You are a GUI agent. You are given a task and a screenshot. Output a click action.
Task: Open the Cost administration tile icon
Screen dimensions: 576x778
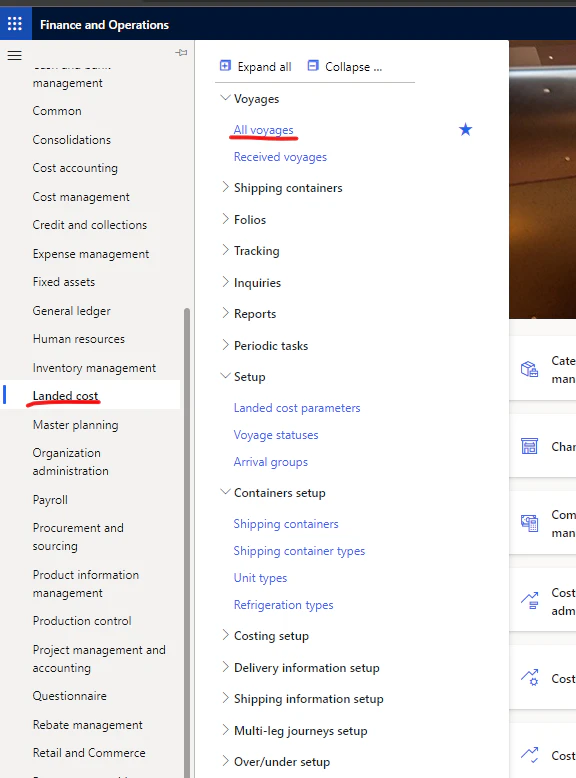pos(529,600)
